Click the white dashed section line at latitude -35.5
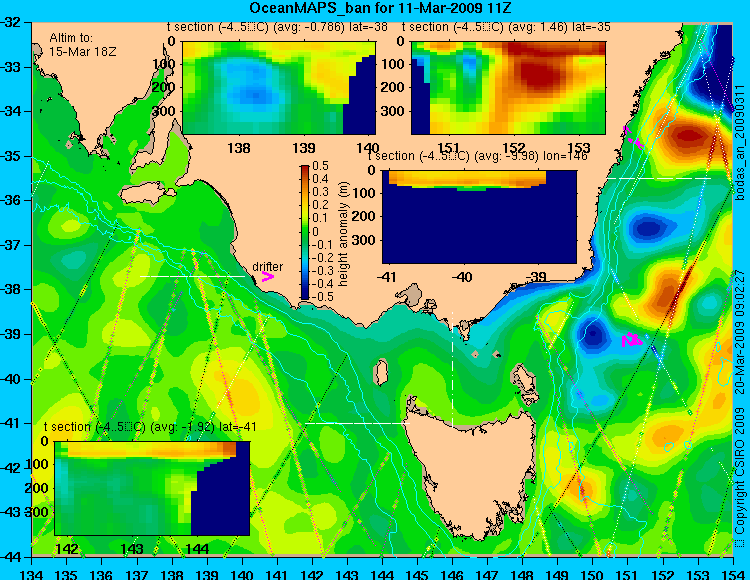The width and height of the screenshot is (750, 580). (x=659, y=178)
